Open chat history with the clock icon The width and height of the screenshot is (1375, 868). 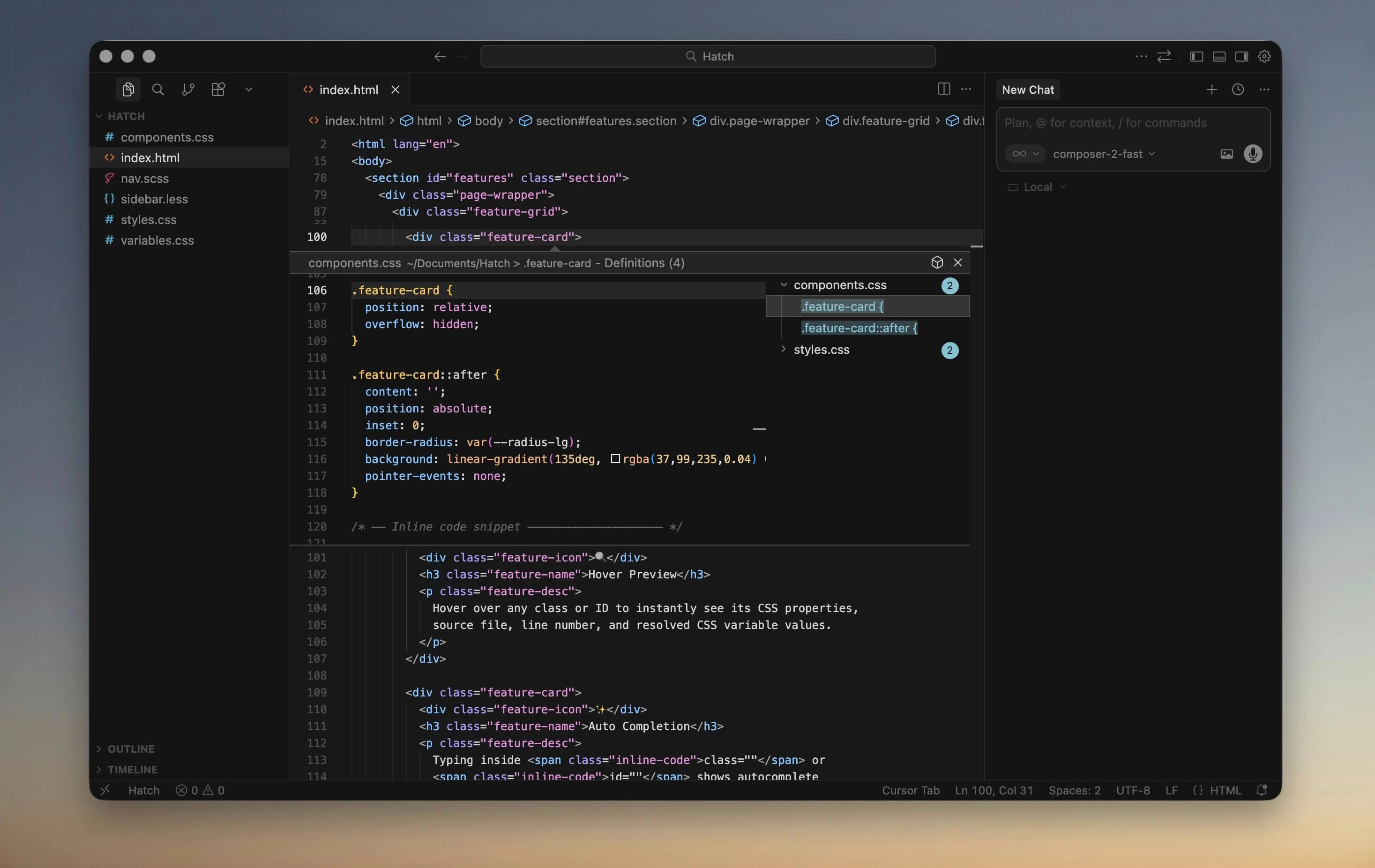coord(1238,90)
